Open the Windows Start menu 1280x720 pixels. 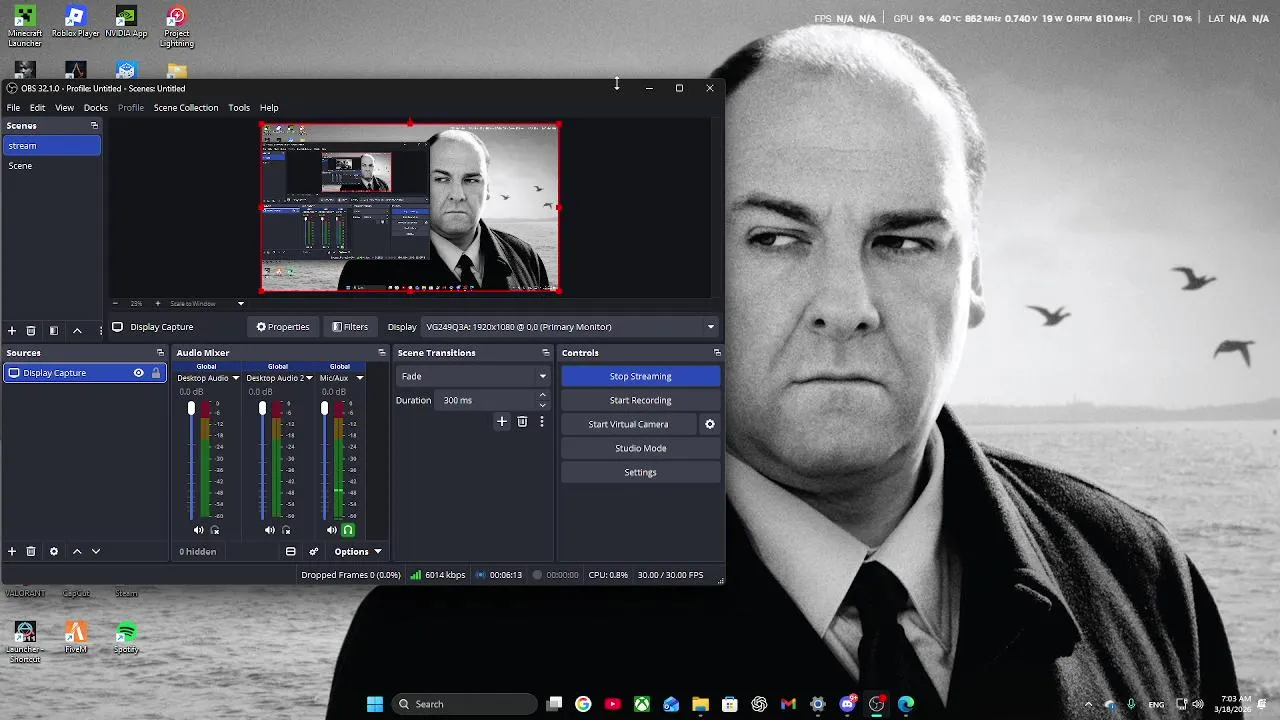(375, 704)
